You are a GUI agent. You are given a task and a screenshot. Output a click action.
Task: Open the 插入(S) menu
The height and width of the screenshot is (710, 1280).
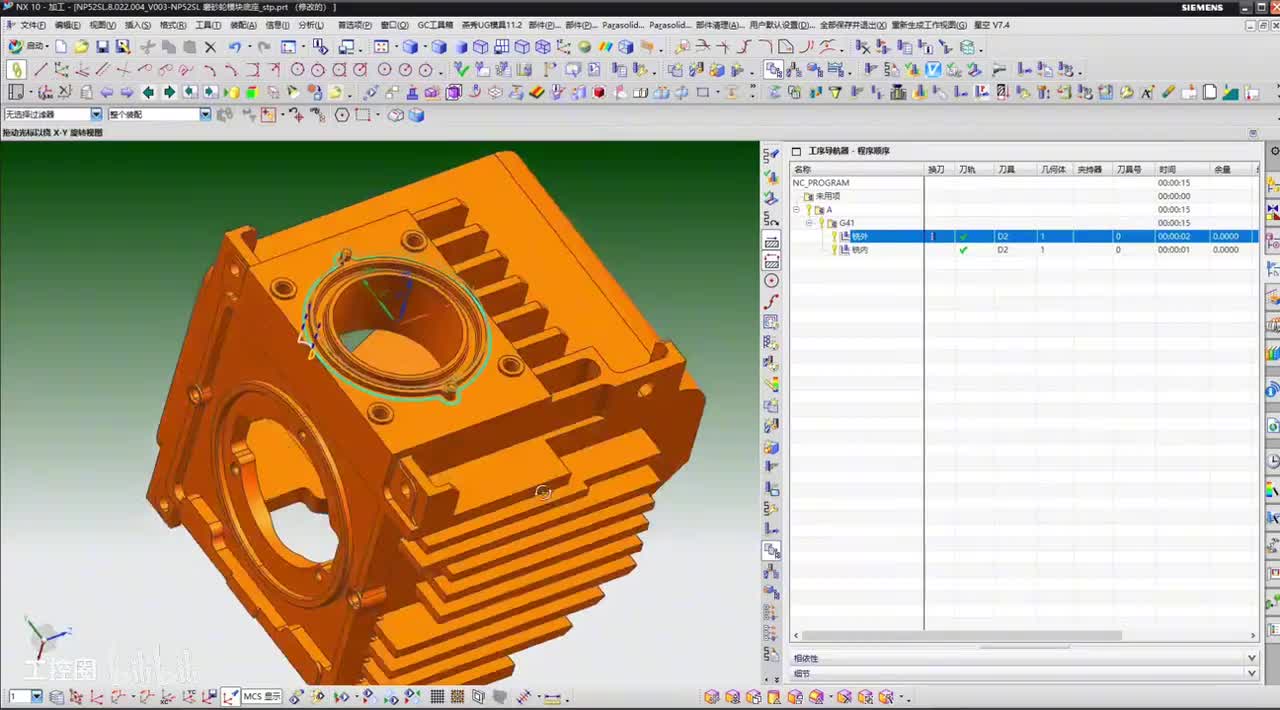click(138, 25)
